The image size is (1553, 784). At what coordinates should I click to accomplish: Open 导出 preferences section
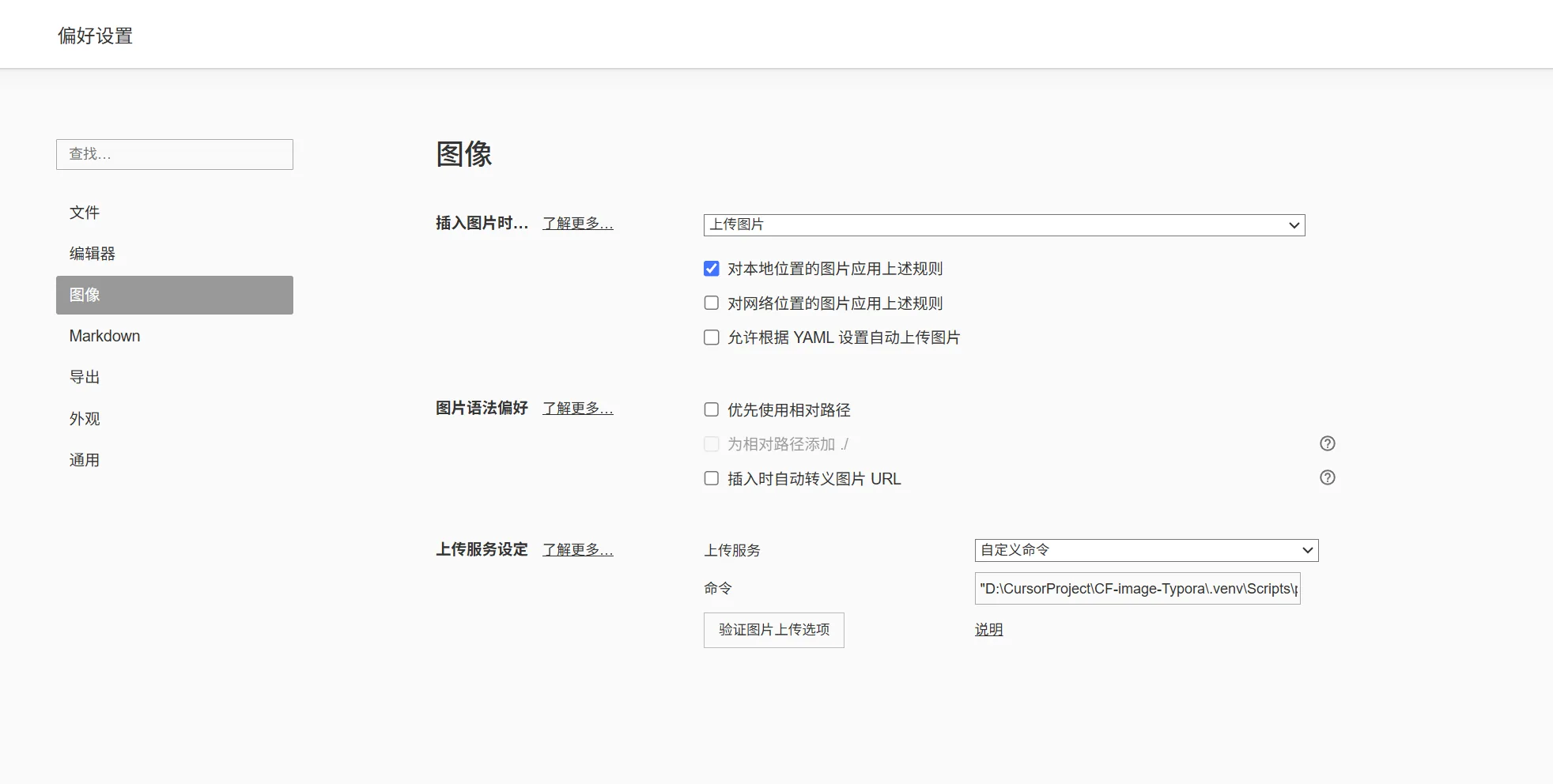click(x=175, y=377)
